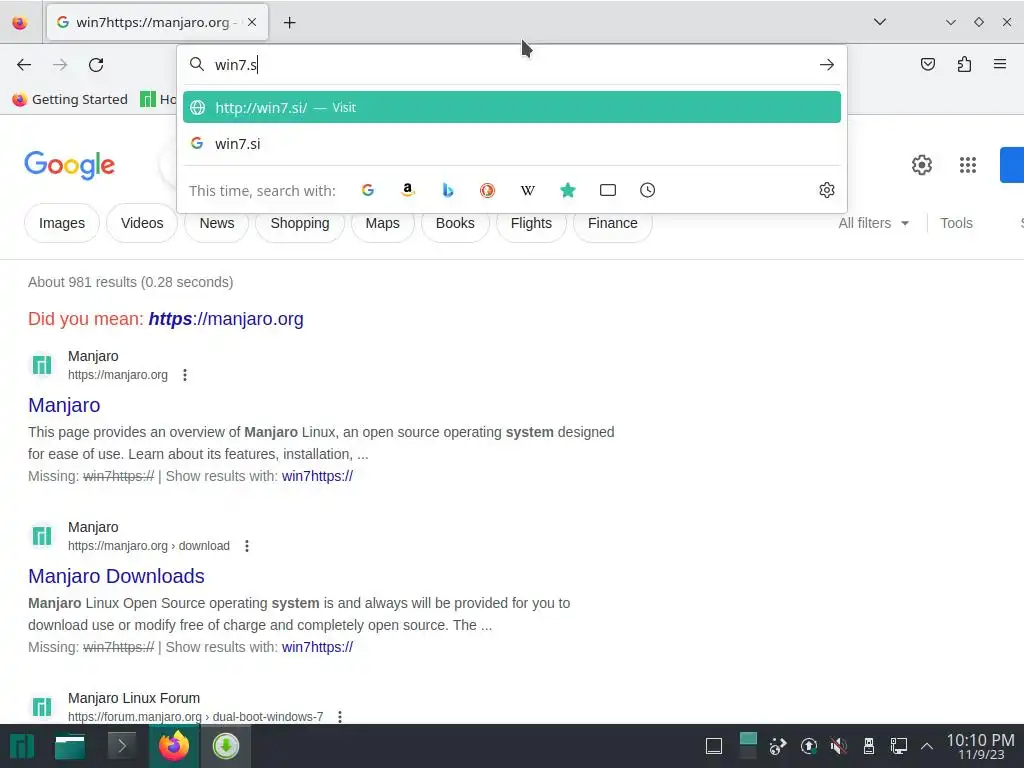This screenshot has height=768, width=1024.
Task: Visit http://win7.si/ suggestion
Action: coord(511,107)
